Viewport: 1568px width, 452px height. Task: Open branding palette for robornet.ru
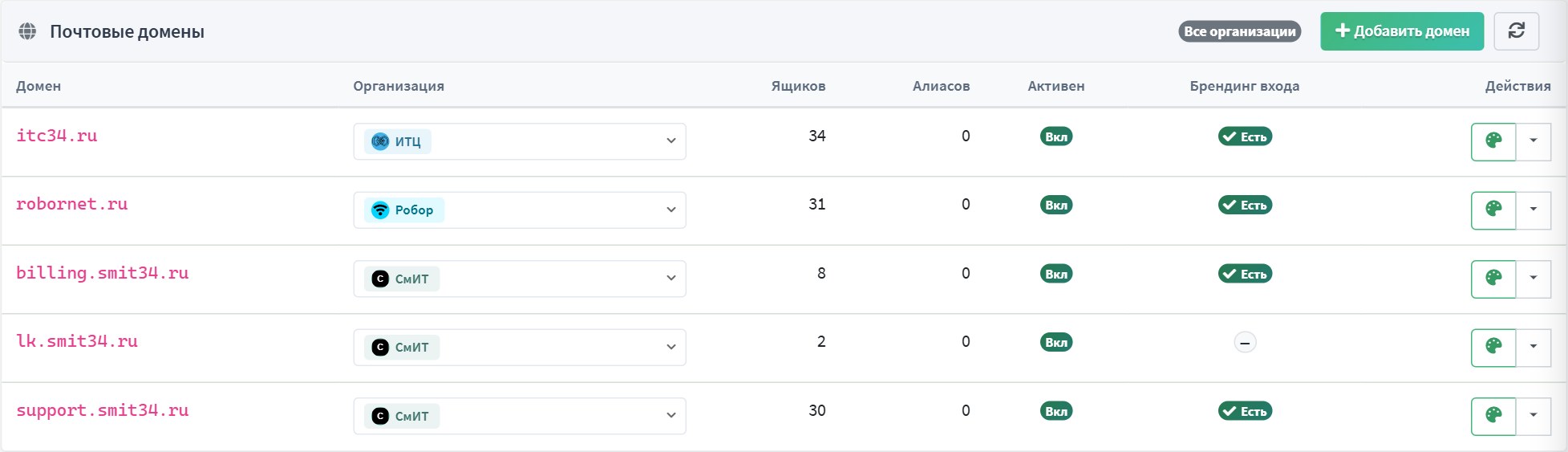coord(1493,210)
